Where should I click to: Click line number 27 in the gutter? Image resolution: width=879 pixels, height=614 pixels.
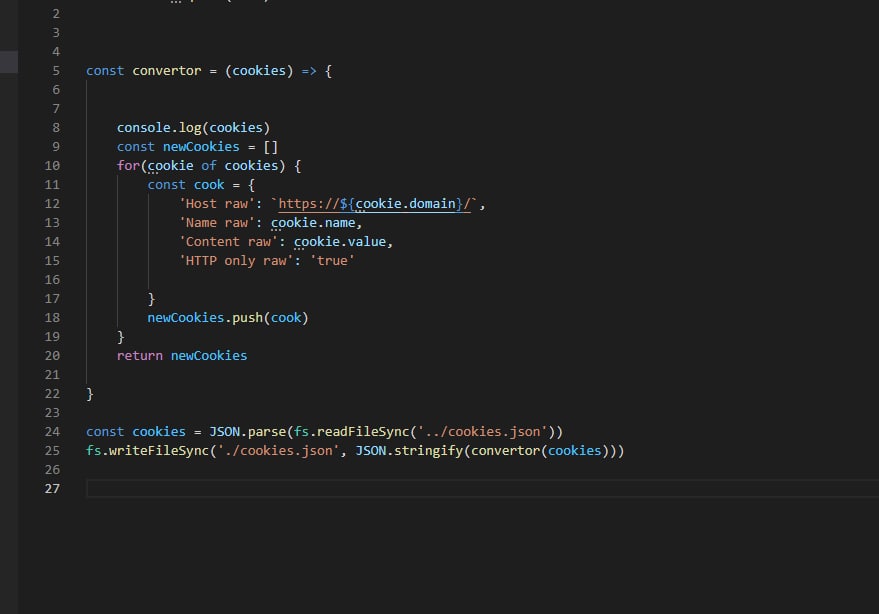tap(52, 489)
